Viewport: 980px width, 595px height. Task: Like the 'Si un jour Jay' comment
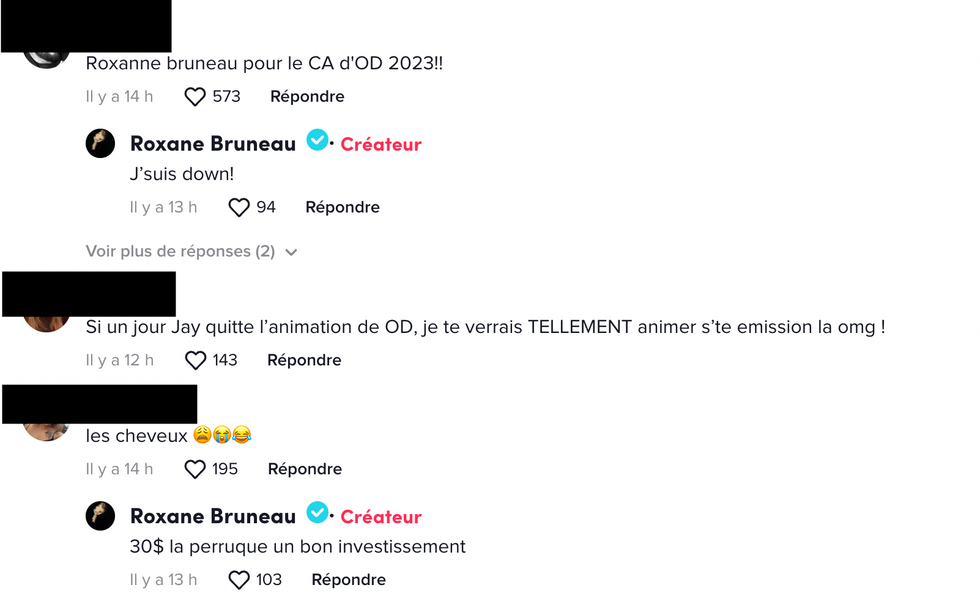[196, 360]
